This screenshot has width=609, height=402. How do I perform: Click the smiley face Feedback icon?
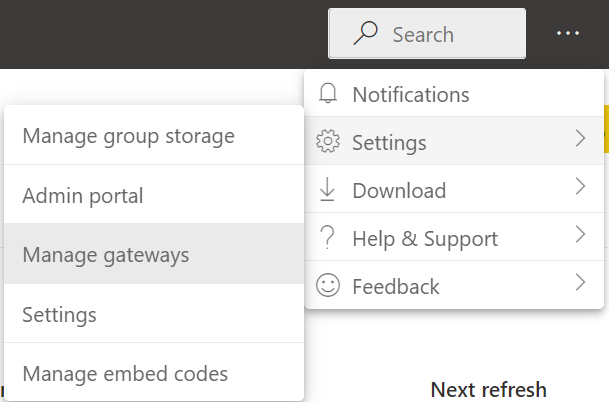[x=327, y=286]
